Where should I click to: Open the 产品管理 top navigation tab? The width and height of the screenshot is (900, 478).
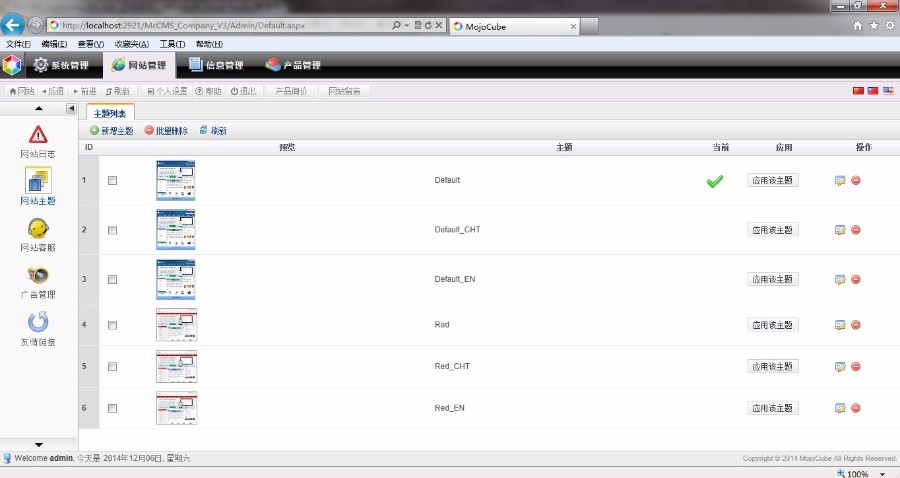click(x=293, y=65)
